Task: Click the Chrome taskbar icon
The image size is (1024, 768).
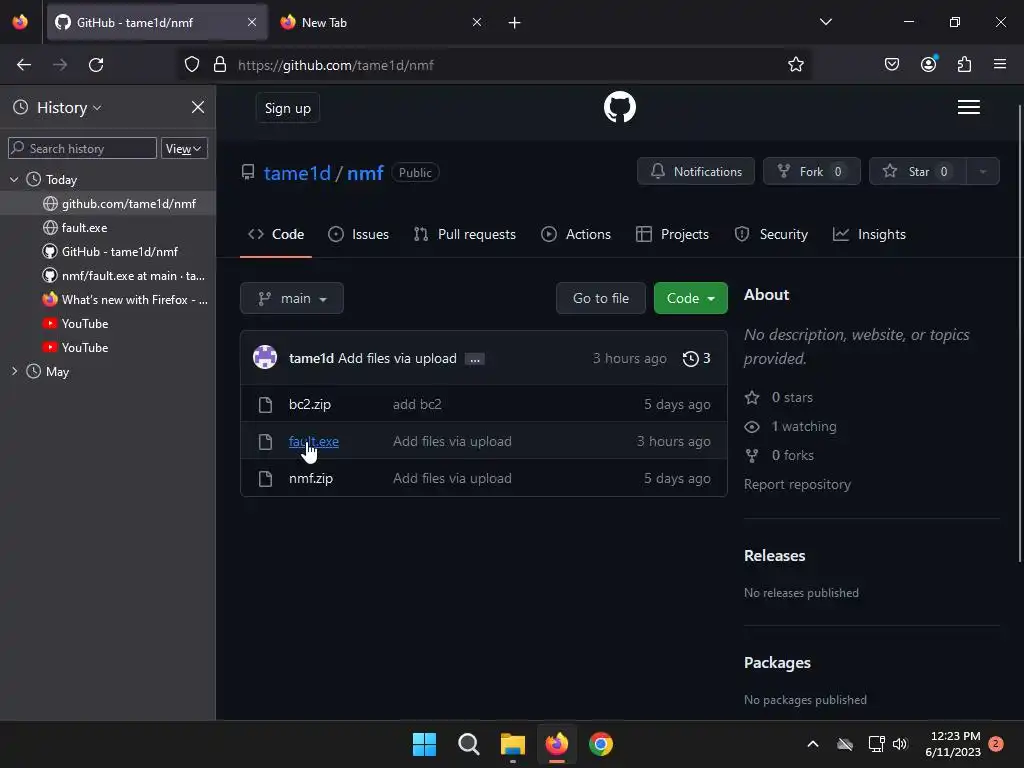Action: 601,744
